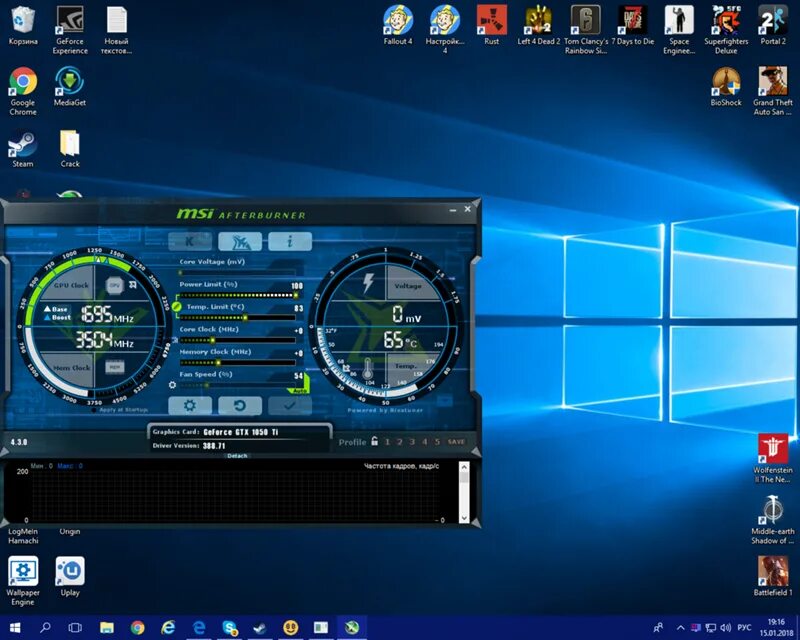The height and width of the screenshot is (640, 800).
Task: Click the driver version 388.71 text
Action: pos(214,446)
